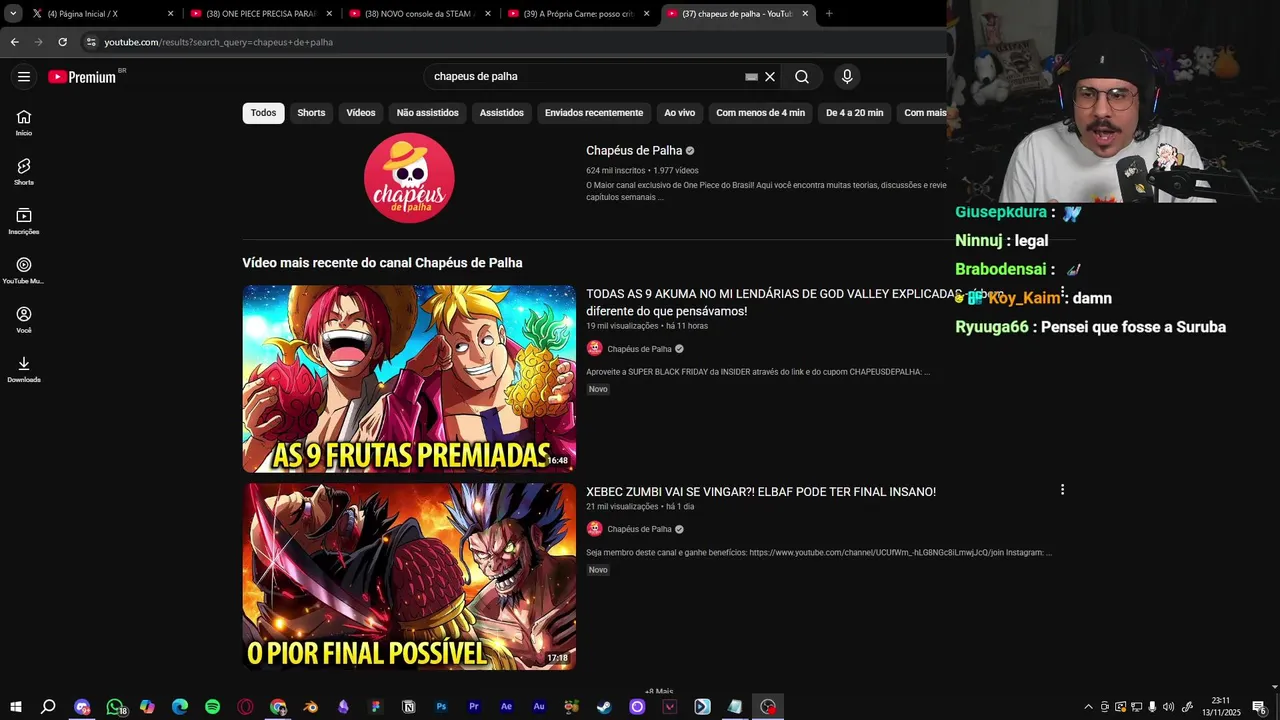Filter by Ao vivo
Screen dimensions: 1280x720
(679, 113)
